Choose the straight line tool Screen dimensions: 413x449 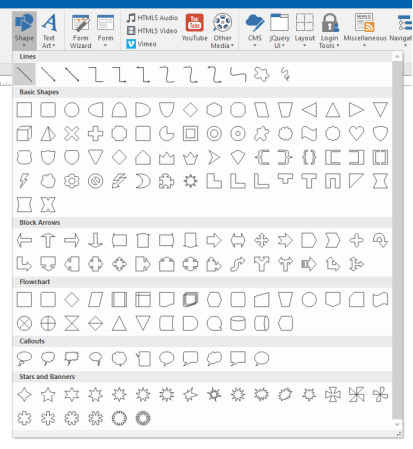[24, 74]
